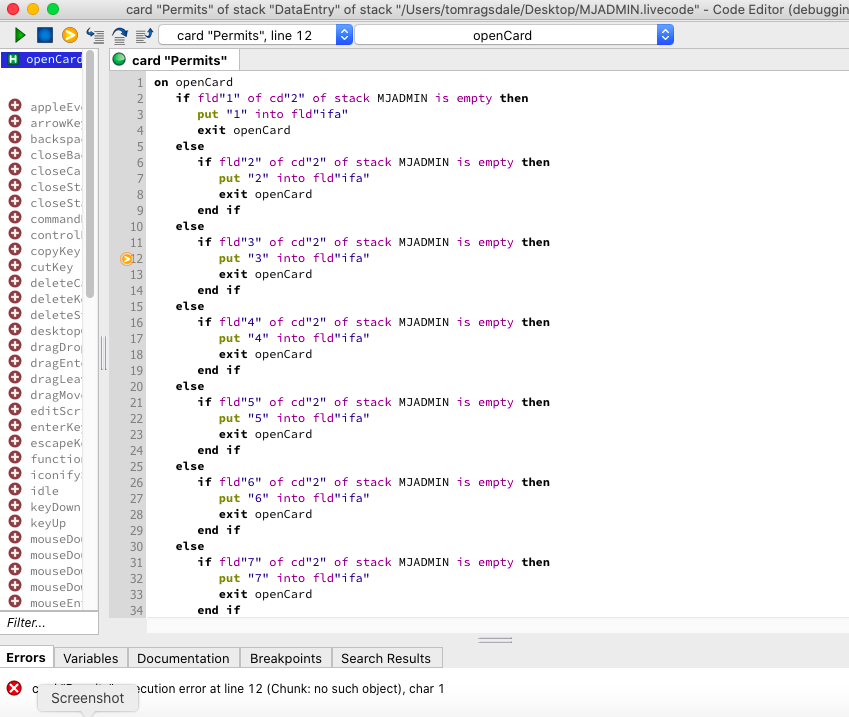Click the plus icon beside cutKey
This screenshot has width=849, height=717.
(15, 266)
